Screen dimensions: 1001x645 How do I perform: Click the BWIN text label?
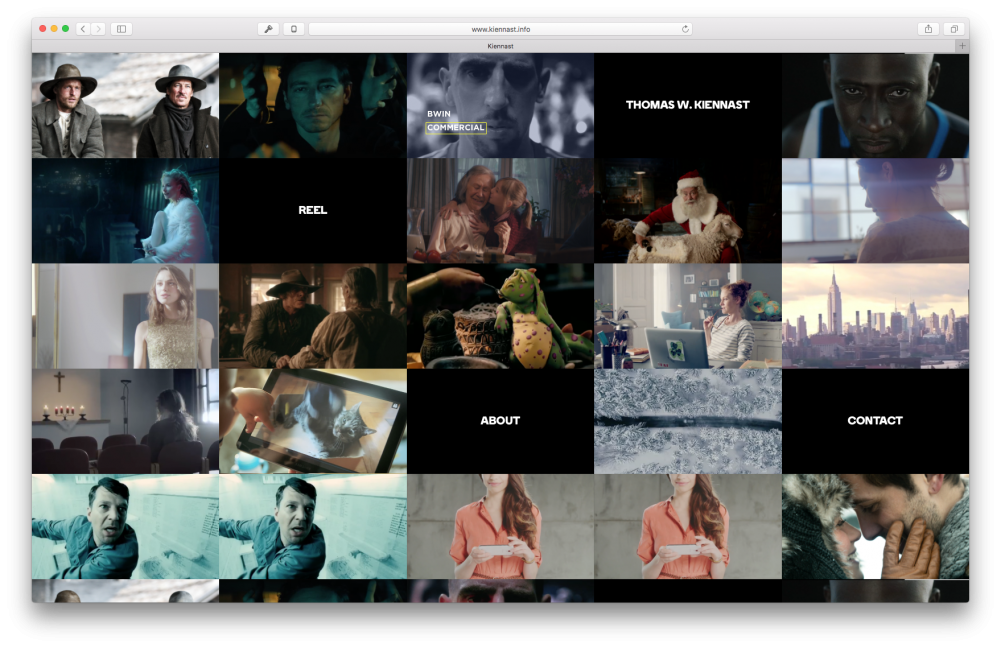click(x=439, y=114)
